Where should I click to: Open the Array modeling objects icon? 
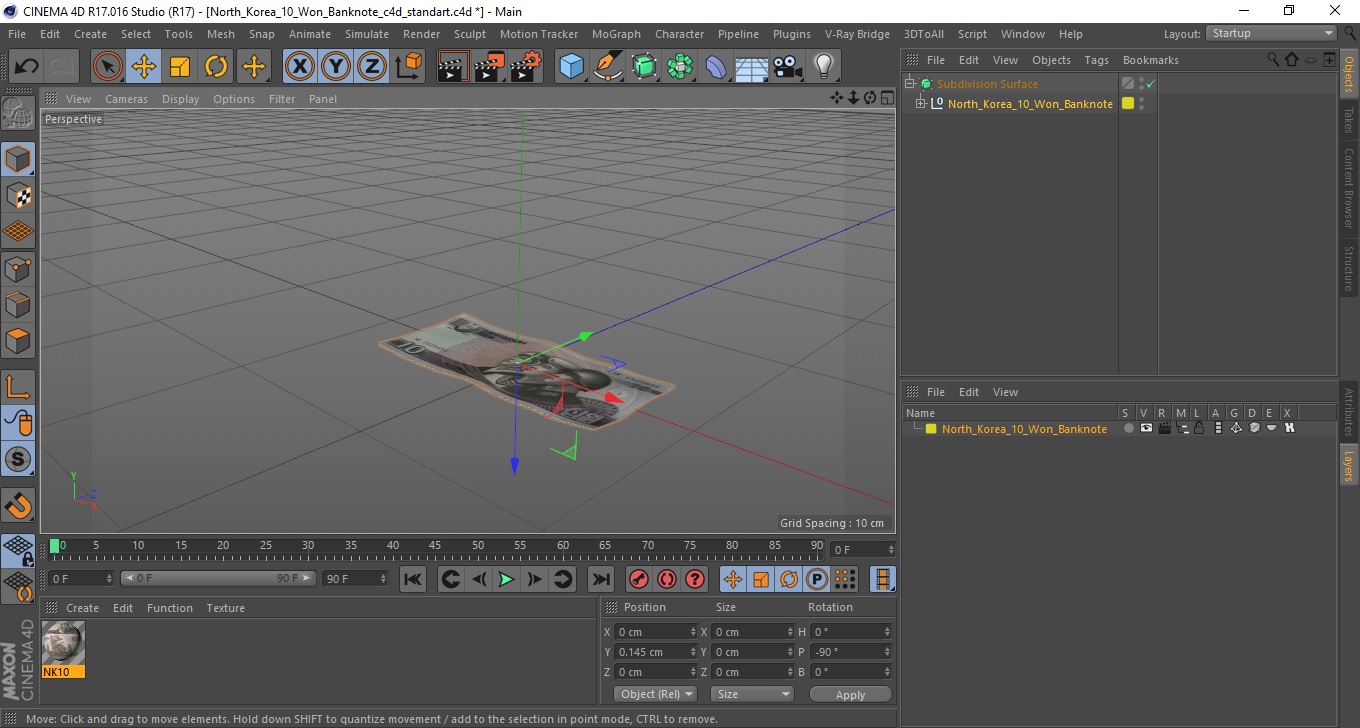coord(680,67)
